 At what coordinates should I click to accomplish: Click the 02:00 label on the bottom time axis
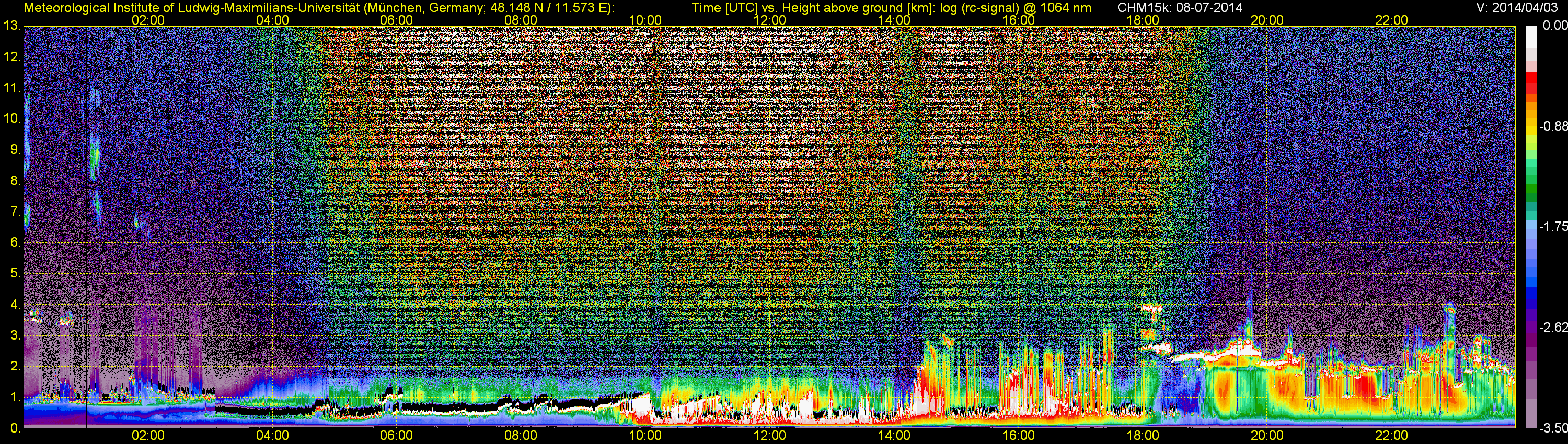[x=148, y=436]
